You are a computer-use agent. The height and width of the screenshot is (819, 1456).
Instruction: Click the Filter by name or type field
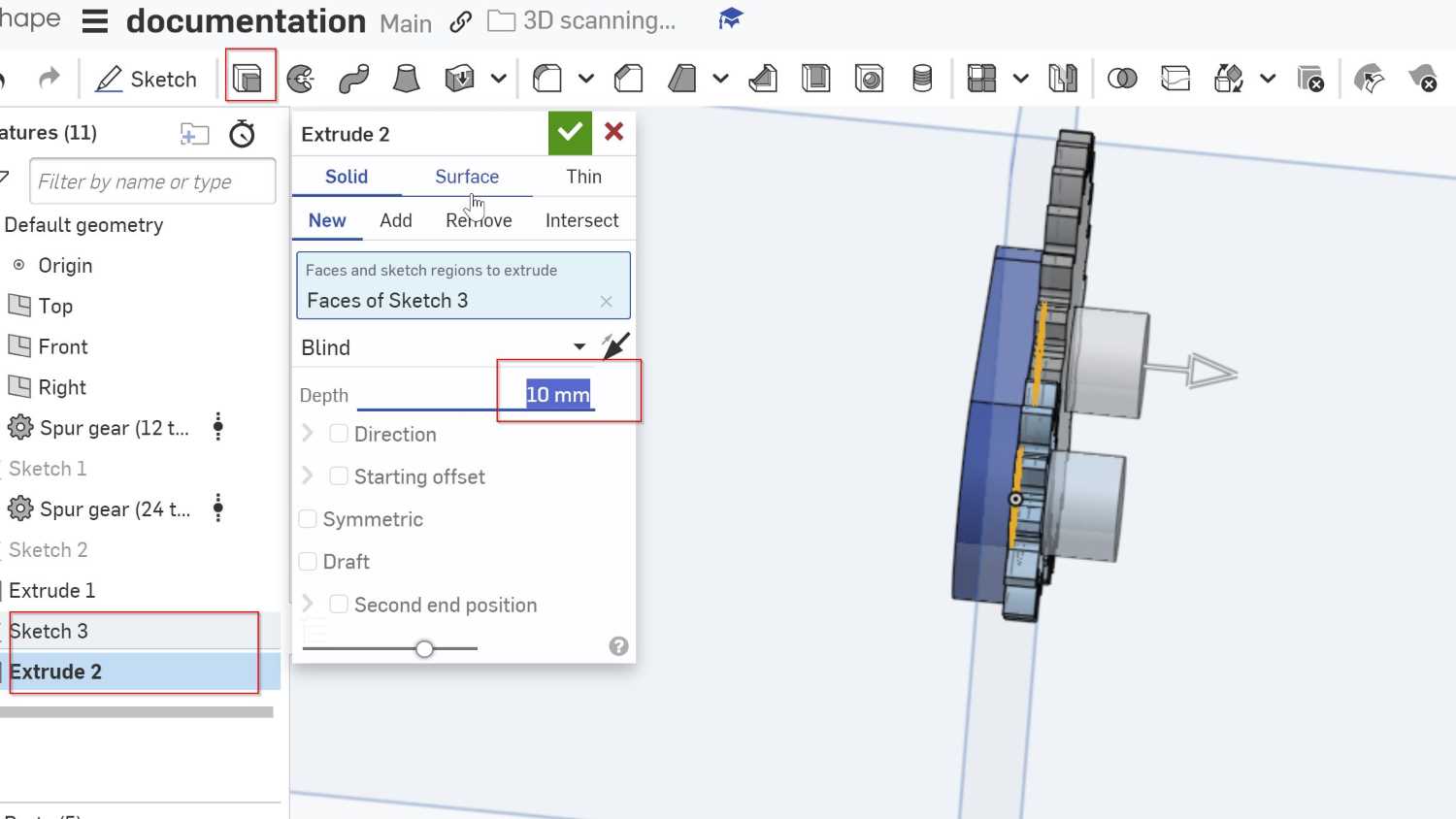[153, 181]
